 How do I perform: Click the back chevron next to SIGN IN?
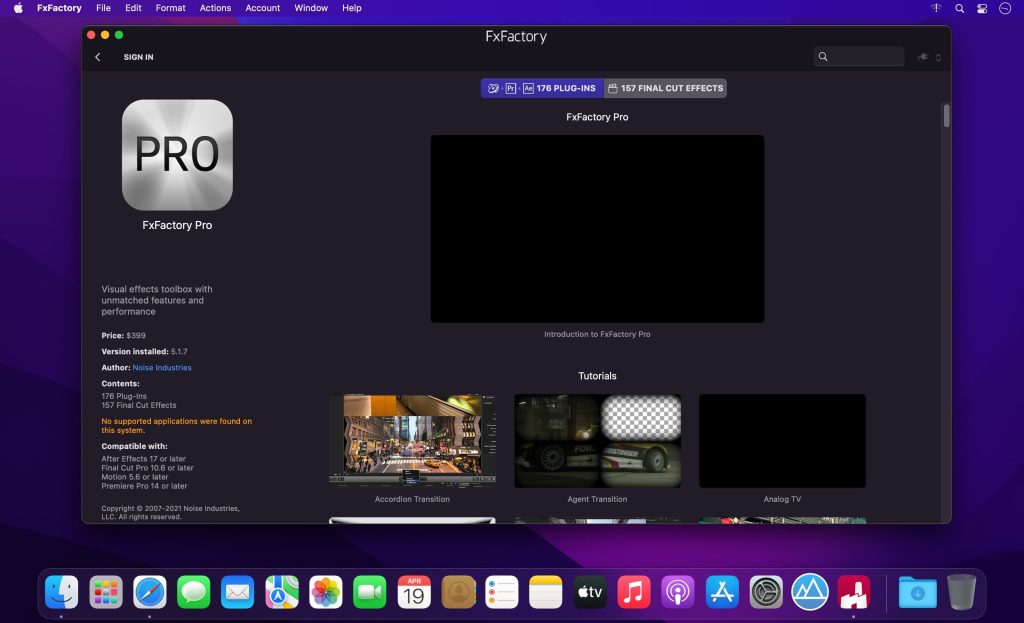(97, 57)
